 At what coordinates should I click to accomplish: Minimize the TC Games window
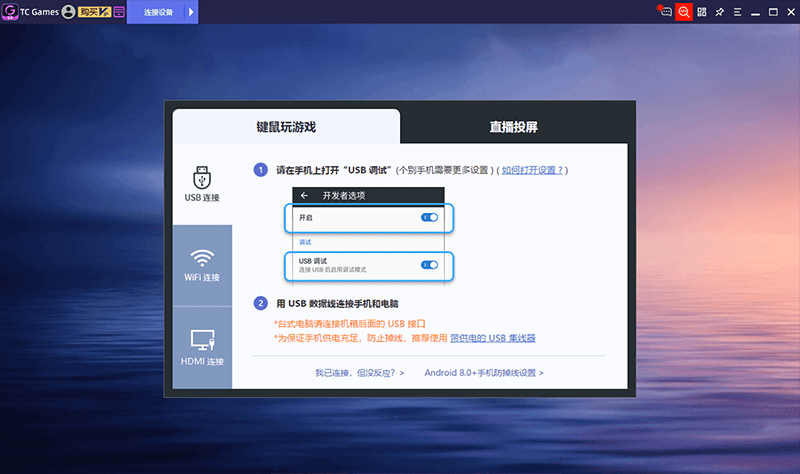[x=756, y=12]
